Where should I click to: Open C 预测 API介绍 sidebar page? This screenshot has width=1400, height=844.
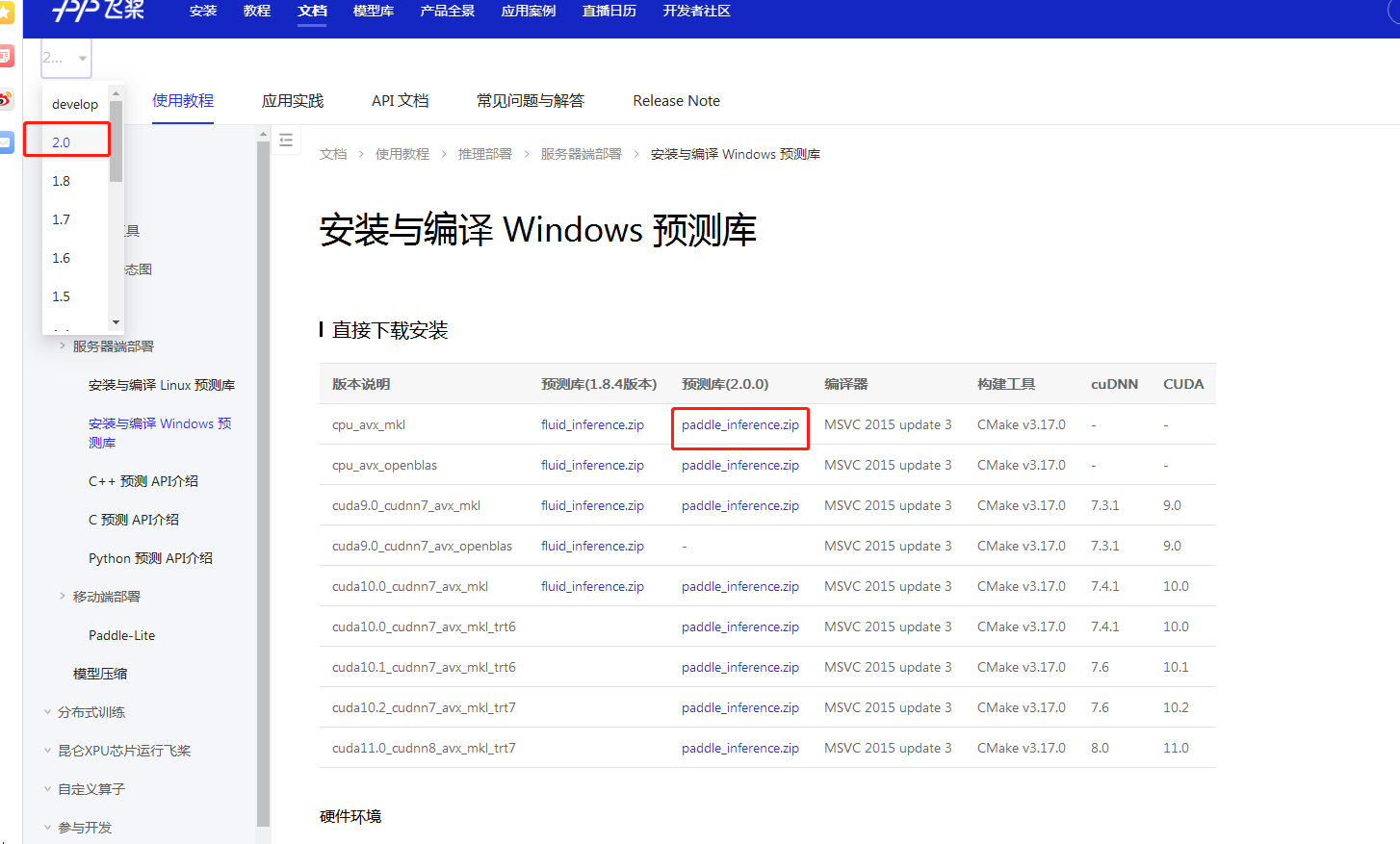pos(134,520)
